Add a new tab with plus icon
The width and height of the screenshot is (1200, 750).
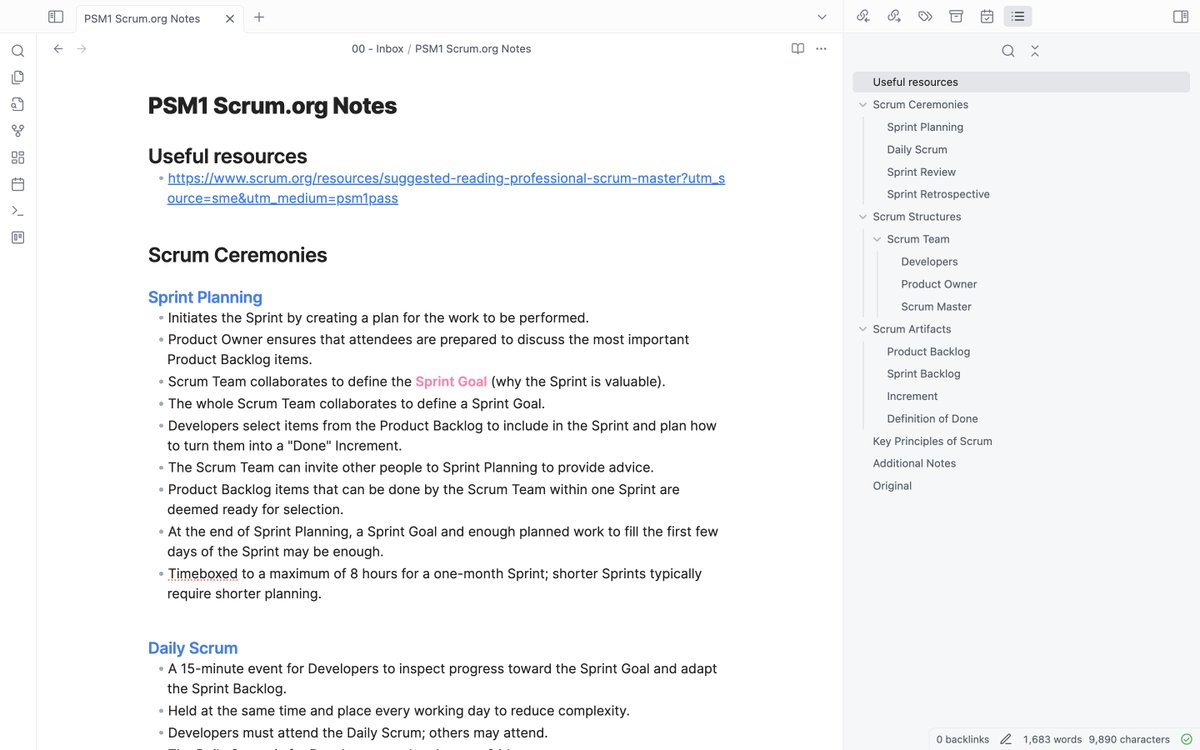(x=259, y=17)
